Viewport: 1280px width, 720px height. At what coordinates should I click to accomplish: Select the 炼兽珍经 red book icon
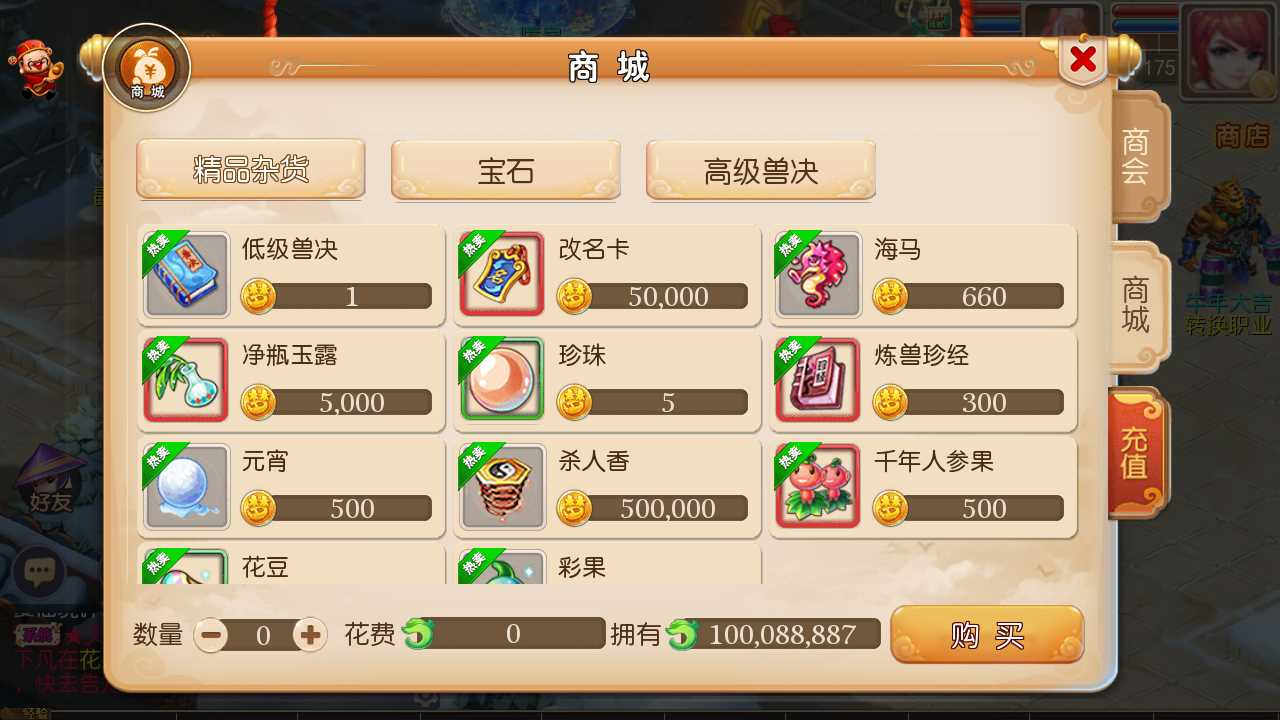coord(819,381)
